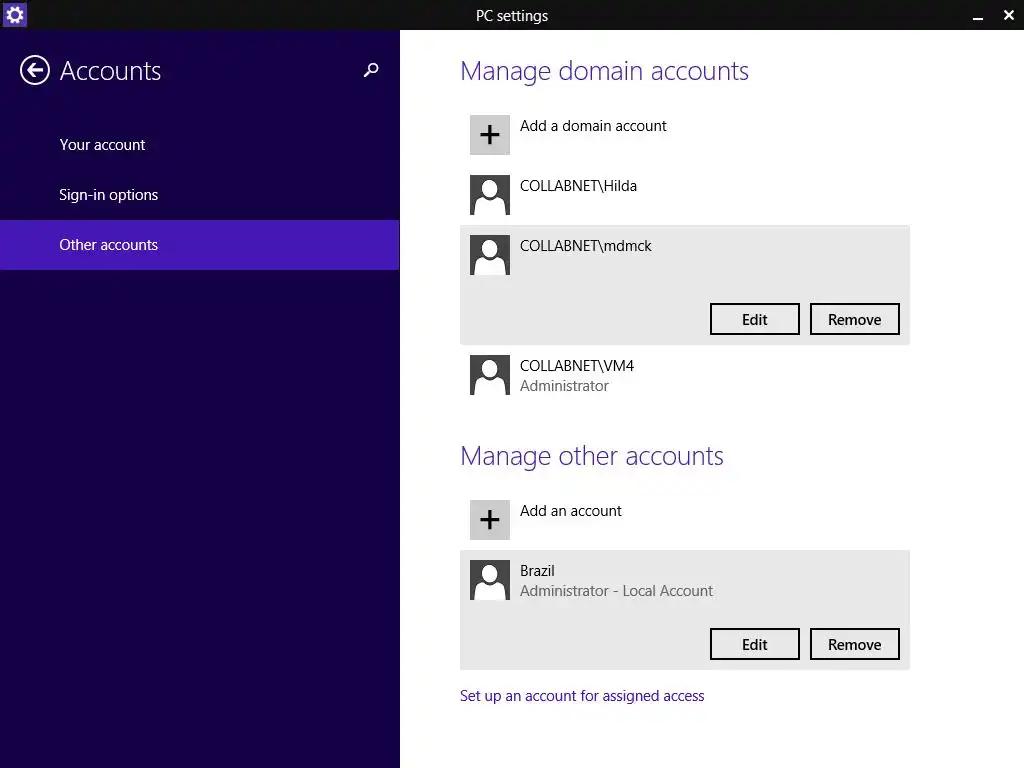Edit the Brazil local account
This screenshot has width=1024, height=768.
[754, 645]
